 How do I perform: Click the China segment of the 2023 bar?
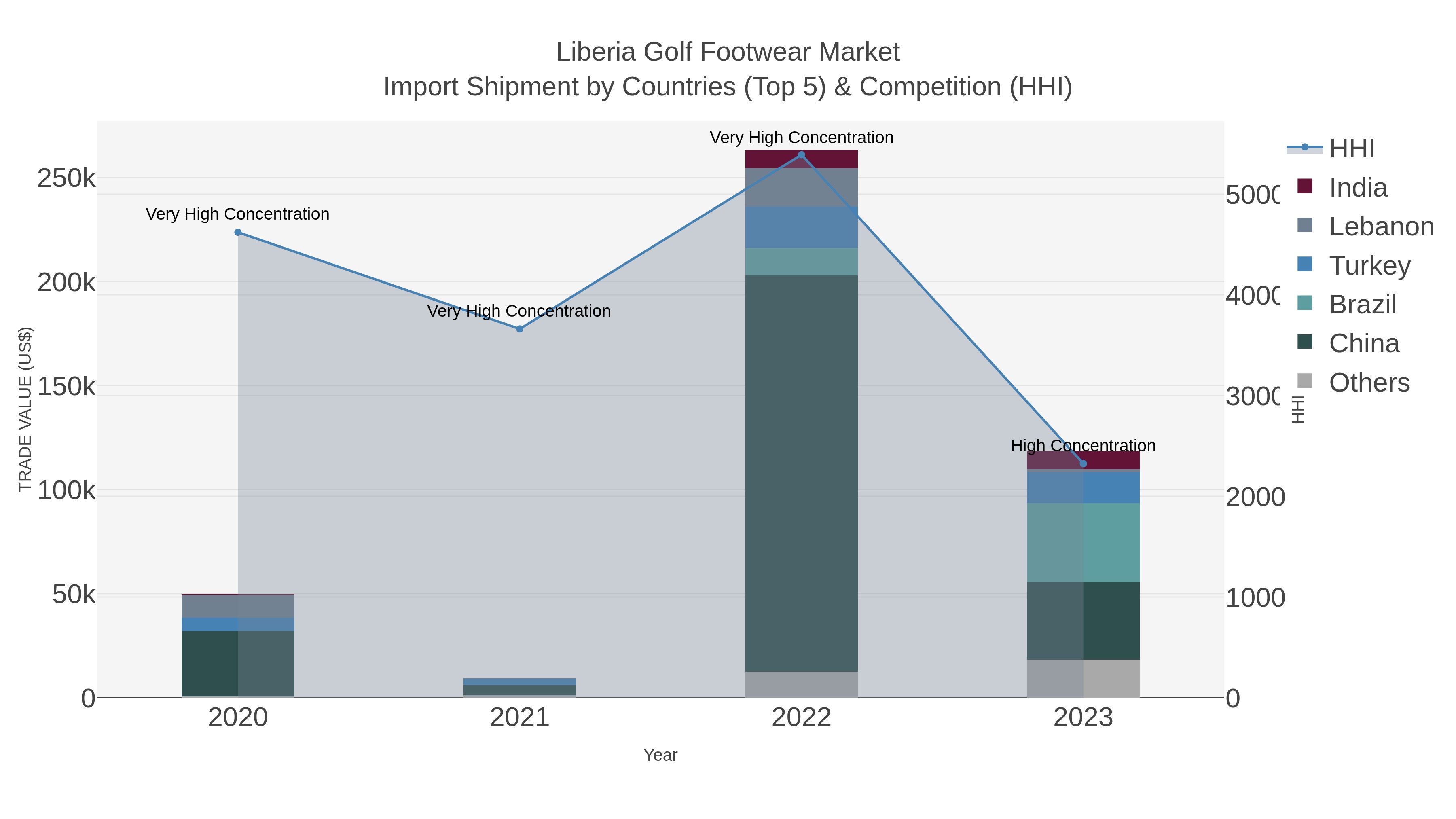click(x=1084, y=621)
